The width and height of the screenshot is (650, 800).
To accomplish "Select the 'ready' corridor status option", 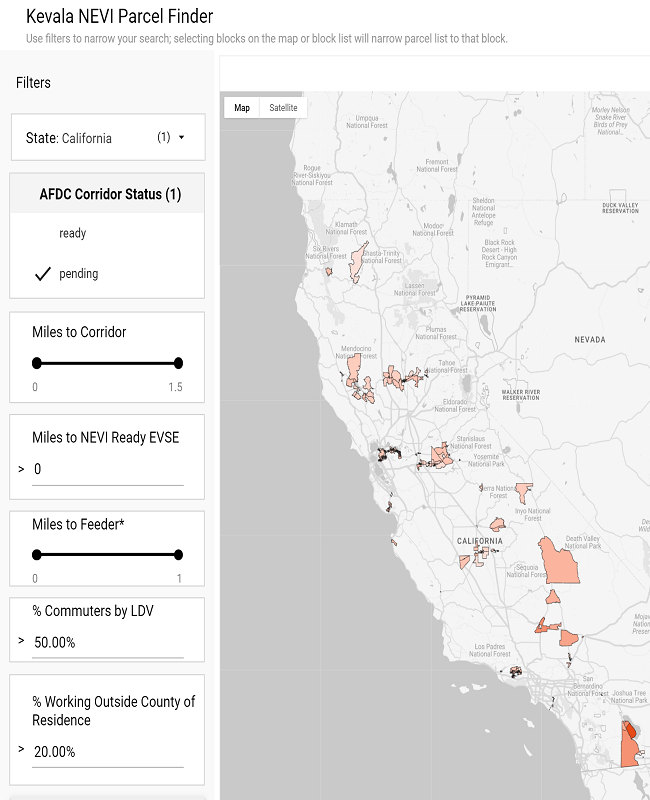I will 72,233.
